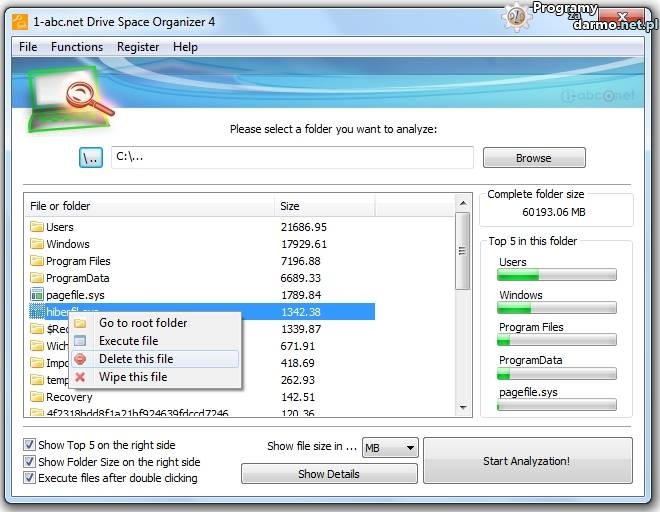Click the red Delete this file icon
This screenshot has width=660, height=512.
[80, 359]
